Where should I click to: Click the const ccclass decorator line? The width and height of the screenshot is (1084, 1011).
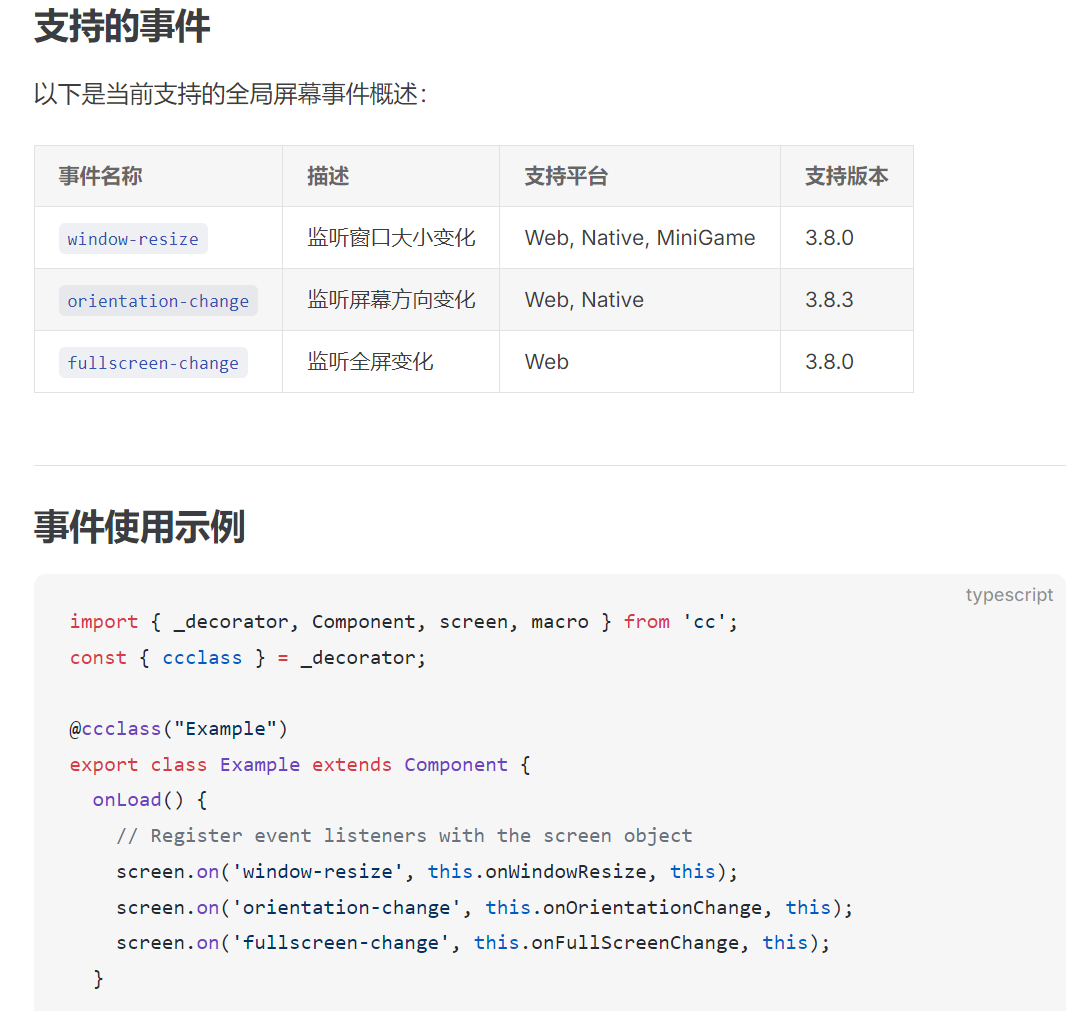247,658
